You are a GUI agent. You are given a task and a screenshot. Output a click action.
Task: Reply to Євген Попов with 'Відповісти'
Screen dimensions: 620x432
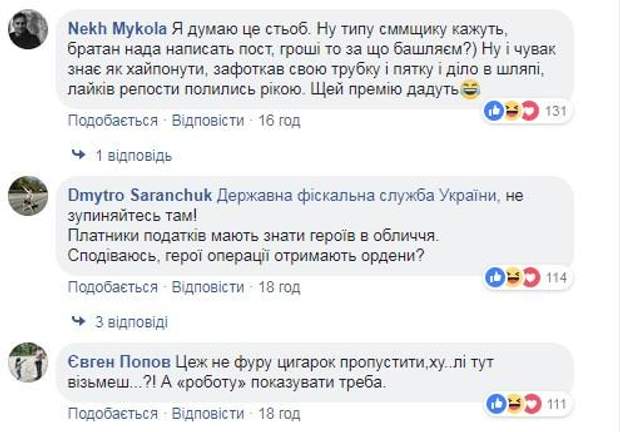(x=208, y=413)
